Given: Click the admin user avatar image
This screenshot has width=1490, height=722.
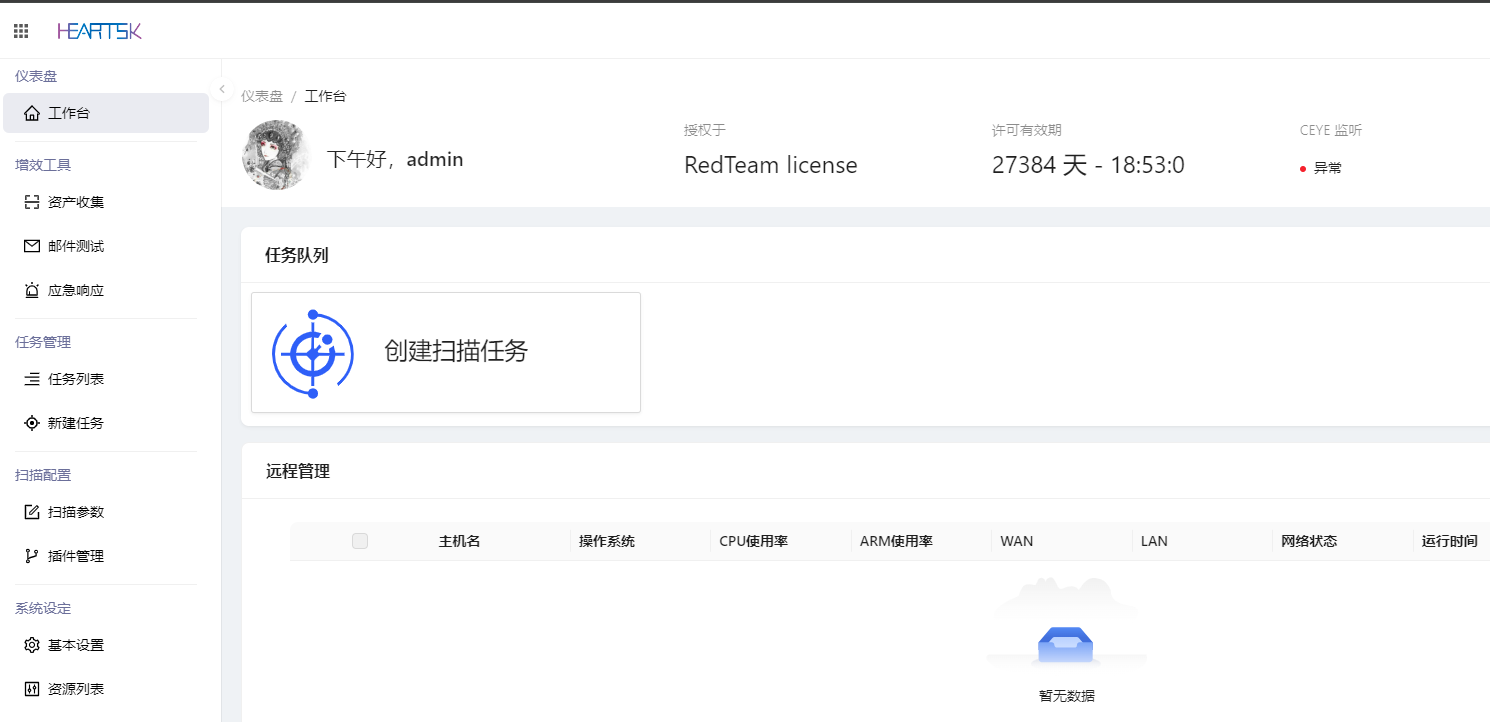Looking at the screenshot, I should point(276,156).
